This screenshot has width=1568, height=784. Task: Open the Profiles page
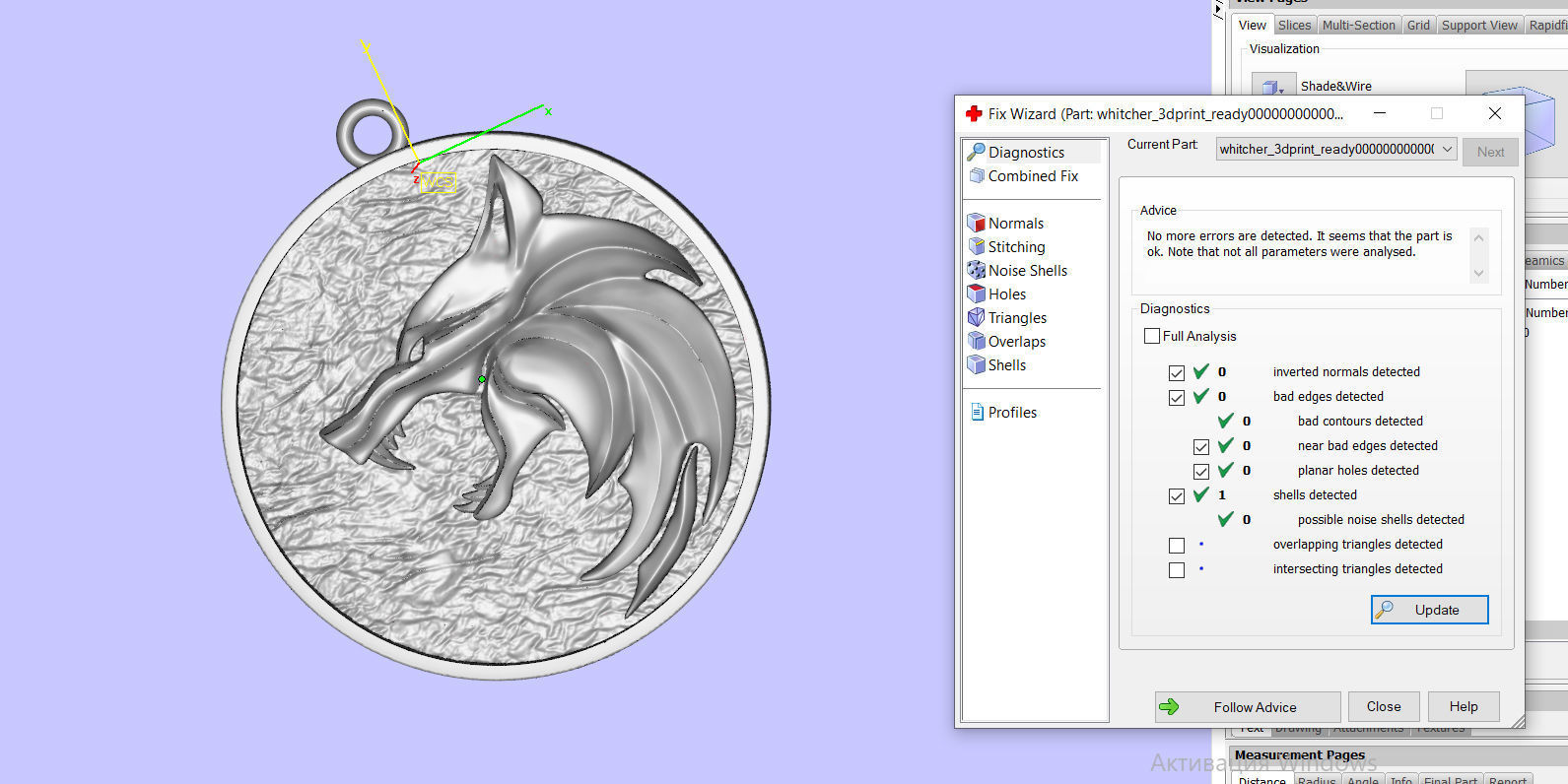coord(1012,412)
